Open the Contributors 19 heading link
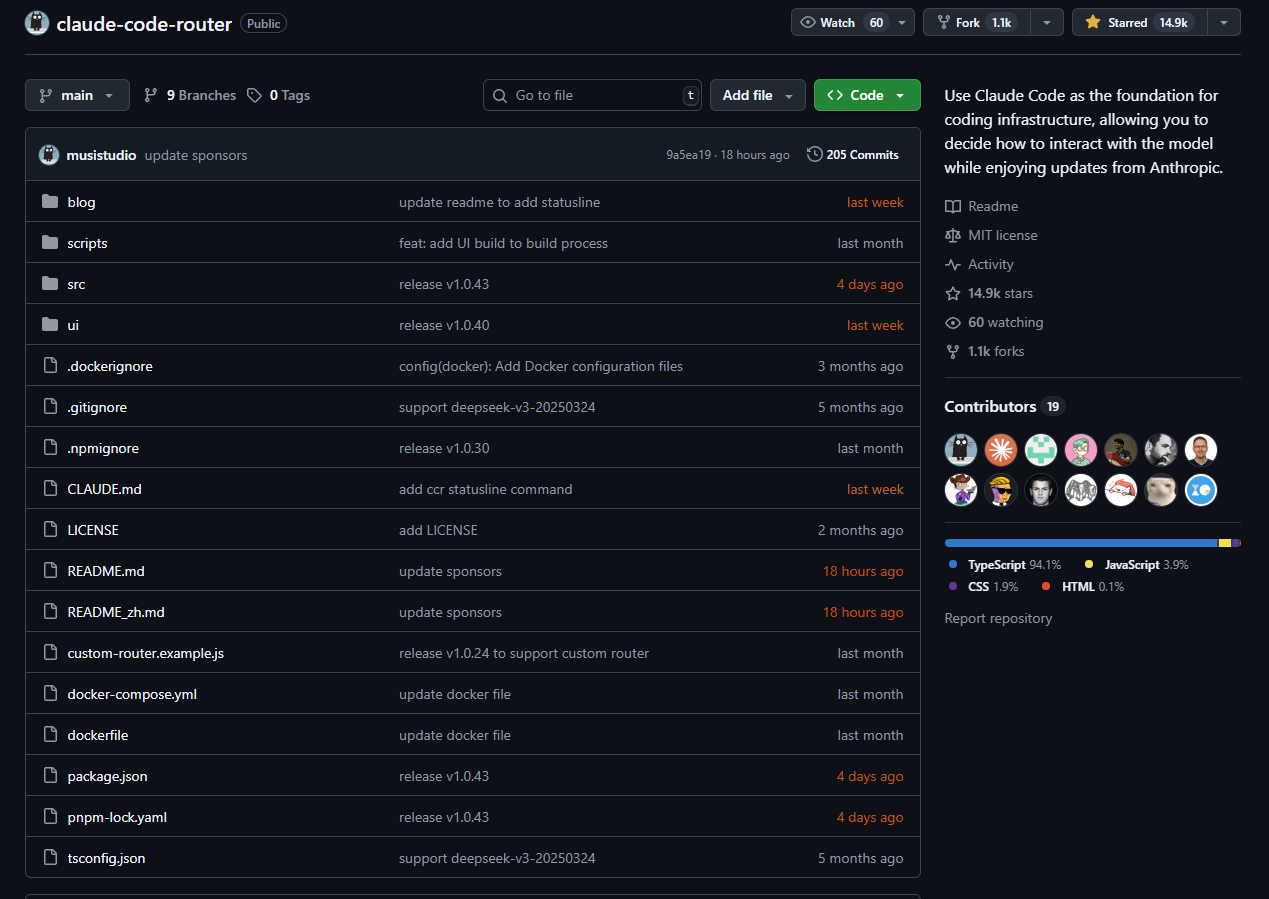Screen dimensions: 1269x899 point(1004,406)
